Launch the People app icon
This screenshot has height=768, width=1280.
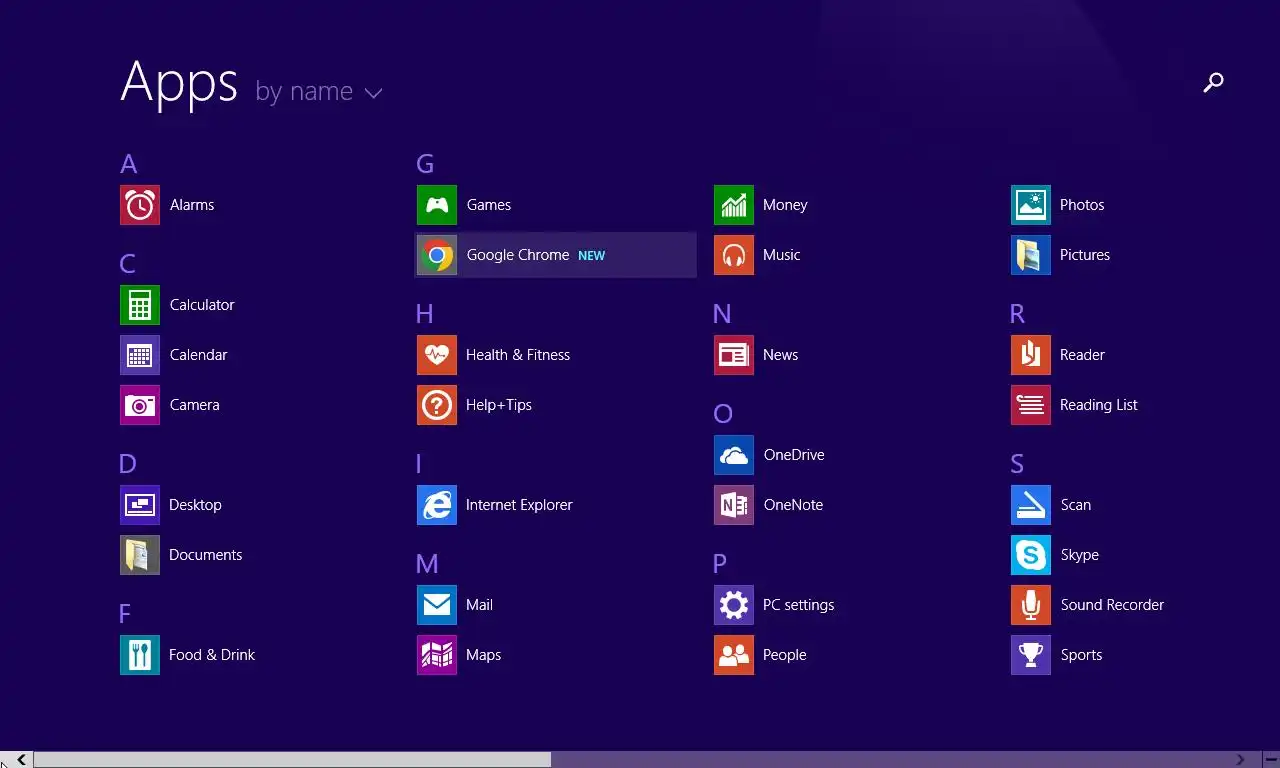(x=734, y=655)
